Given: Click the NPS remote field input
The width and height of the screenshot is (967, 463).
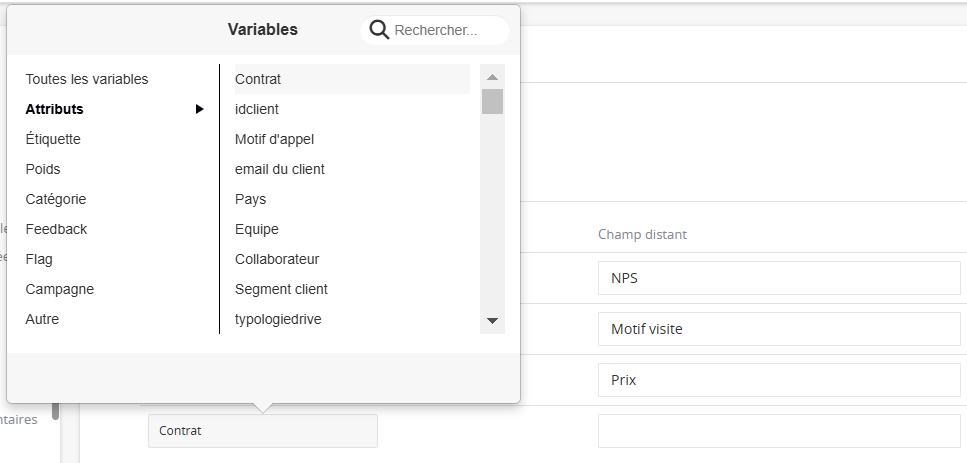Looking at the screenshot, I should (x=780, y=278).
